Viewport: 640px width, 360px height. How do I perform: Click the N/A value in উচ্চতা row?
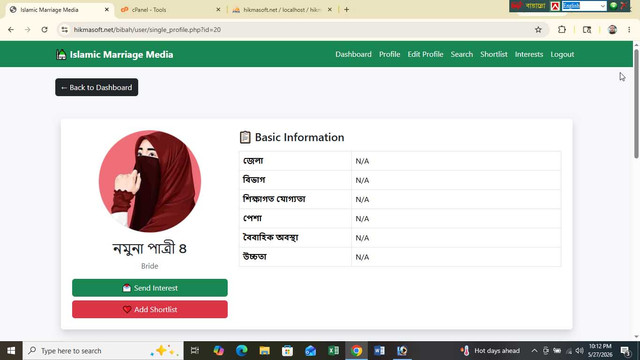[x=362, y=257]
